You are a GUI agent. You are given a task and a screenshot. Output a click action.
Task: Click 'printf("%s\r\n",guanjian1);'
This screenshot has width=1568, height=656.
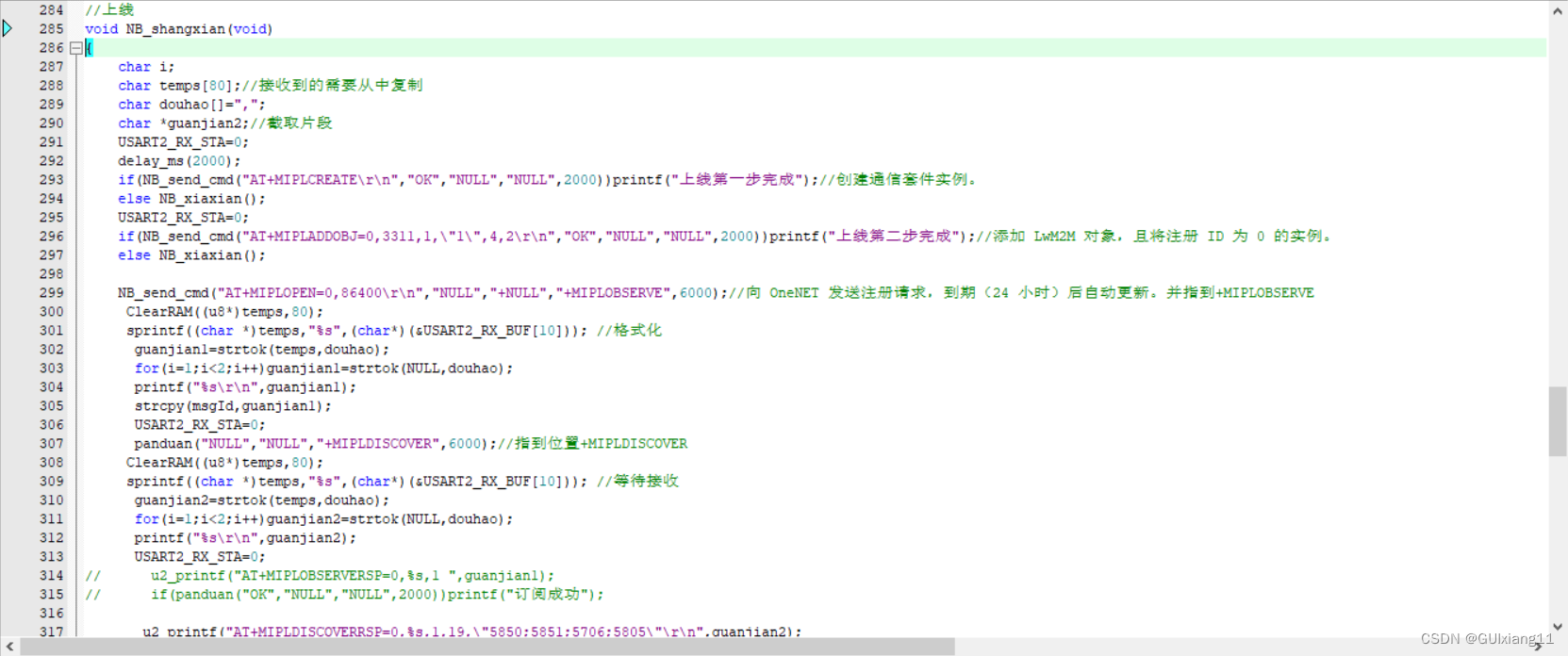click(x=245, y=387)
